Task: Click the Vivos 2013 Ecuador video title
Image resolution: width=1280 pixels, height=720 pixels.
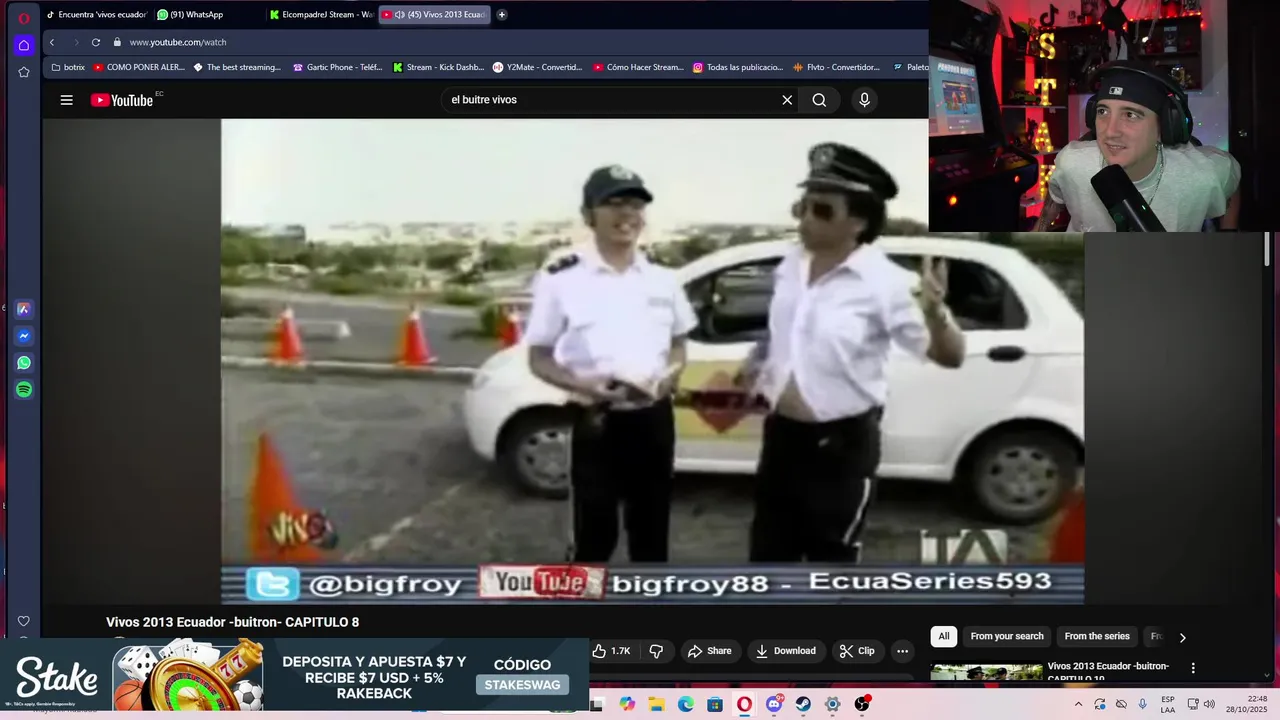Action: pos(233,622)
